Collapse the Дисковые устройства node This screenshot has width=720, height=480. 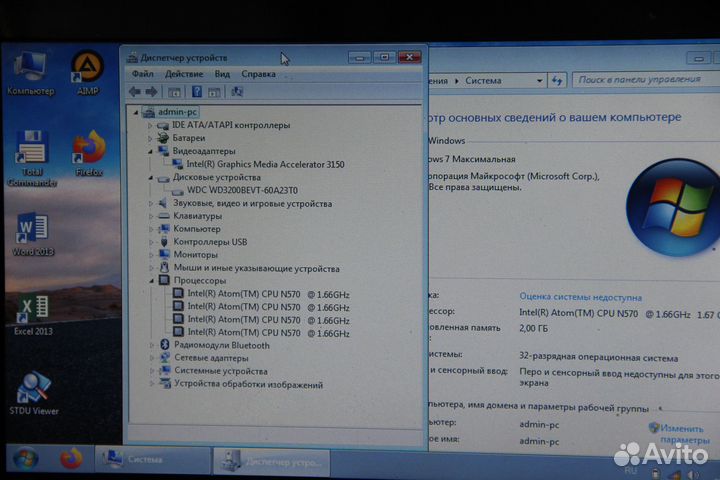click(150, 177)
